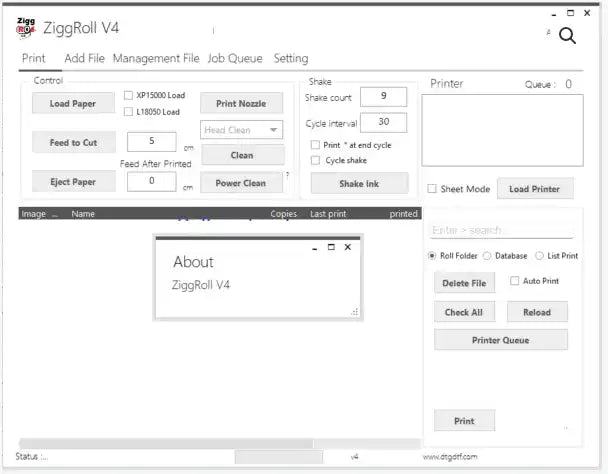Expand the Head Clean dropdown

point(242,130)
